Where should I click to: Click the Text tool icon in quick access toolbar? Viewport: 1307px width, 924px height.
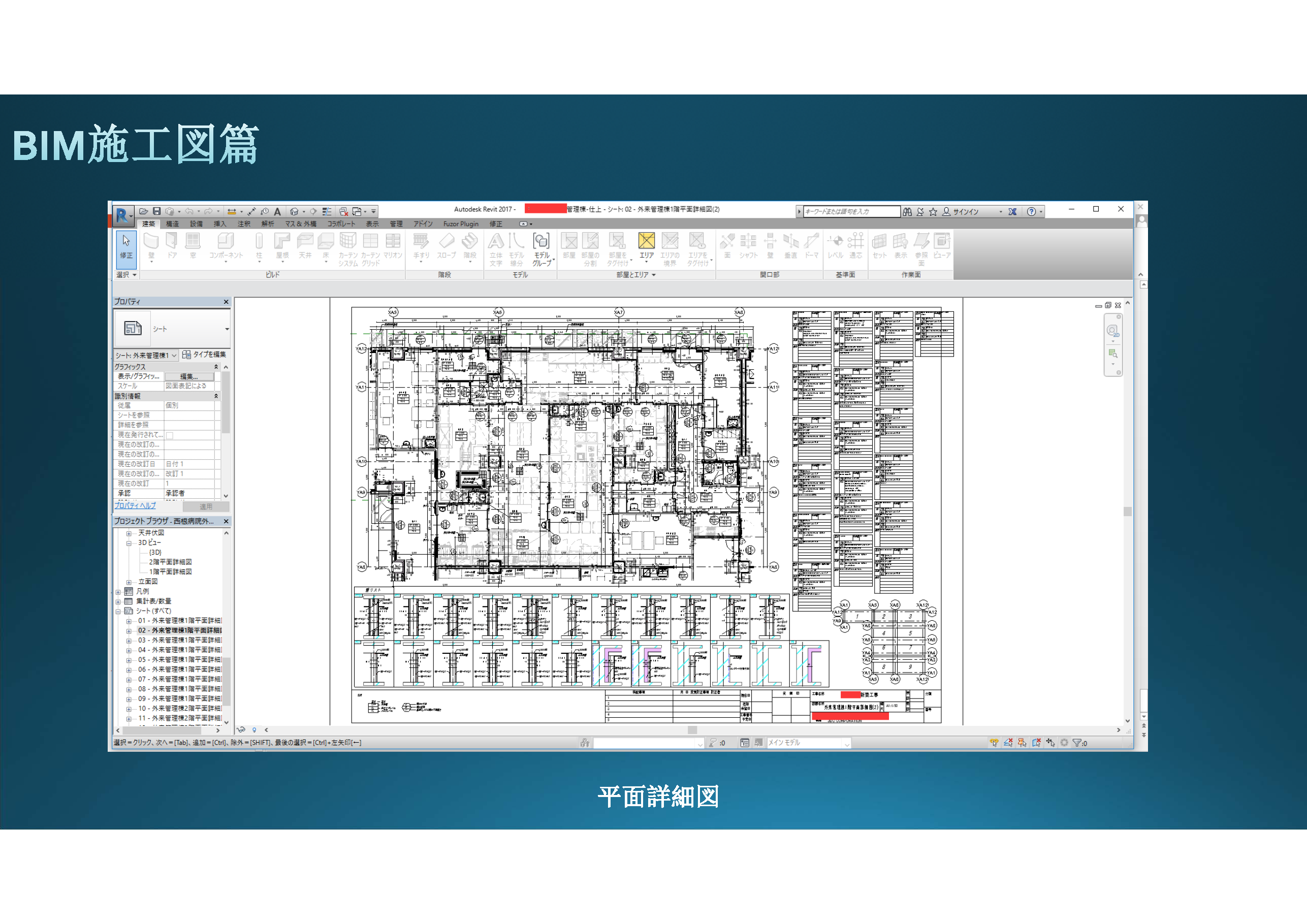pyautogui.click(x=277, y=211)
